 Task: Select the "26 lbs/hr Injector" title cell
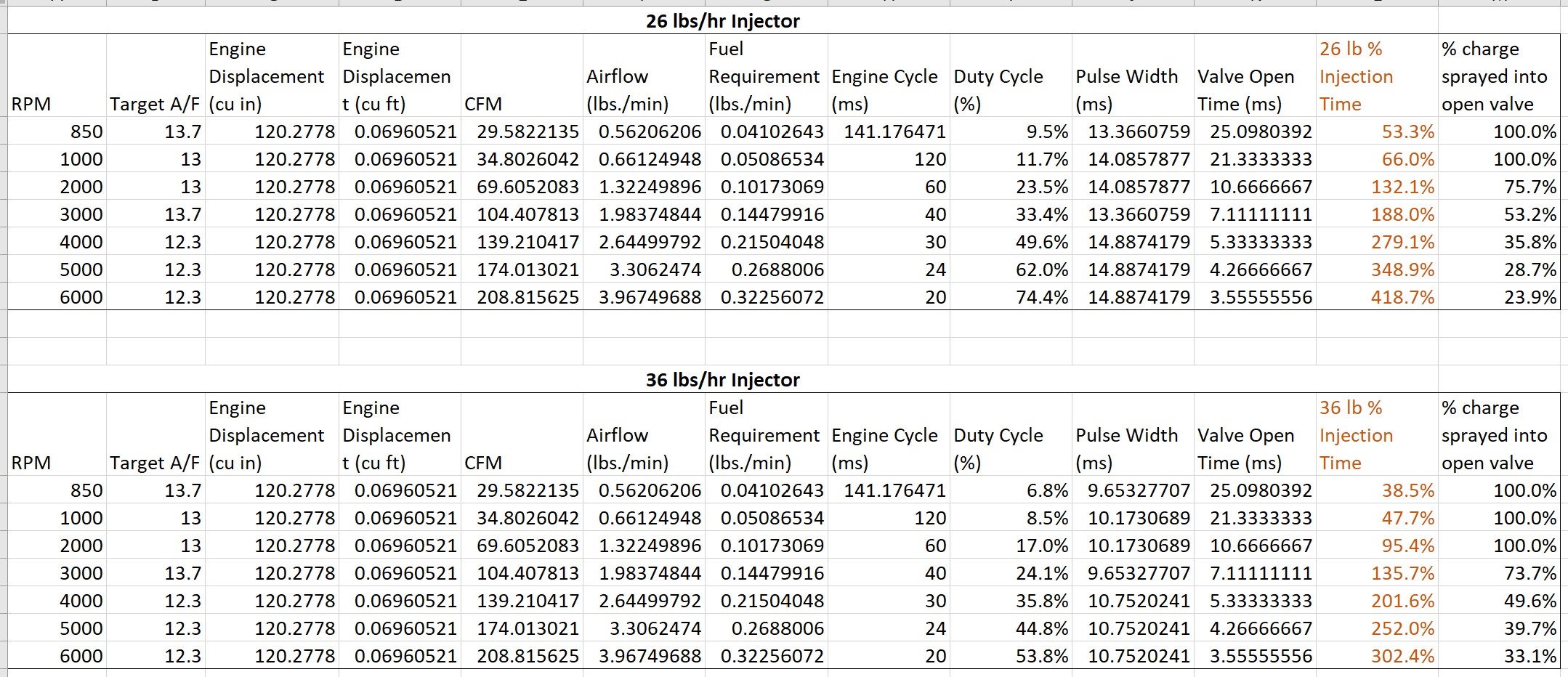tap(722, 21)
